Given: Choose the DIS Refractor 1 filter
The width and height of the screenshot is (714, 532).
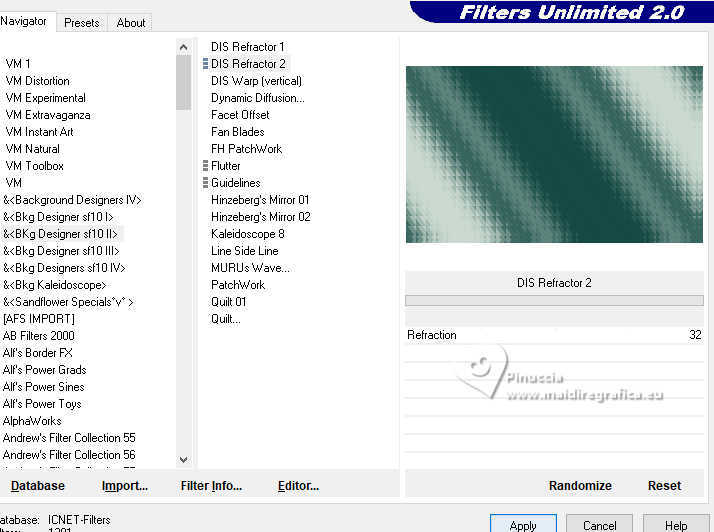Looking at the screenshot, I should (248, 47).
